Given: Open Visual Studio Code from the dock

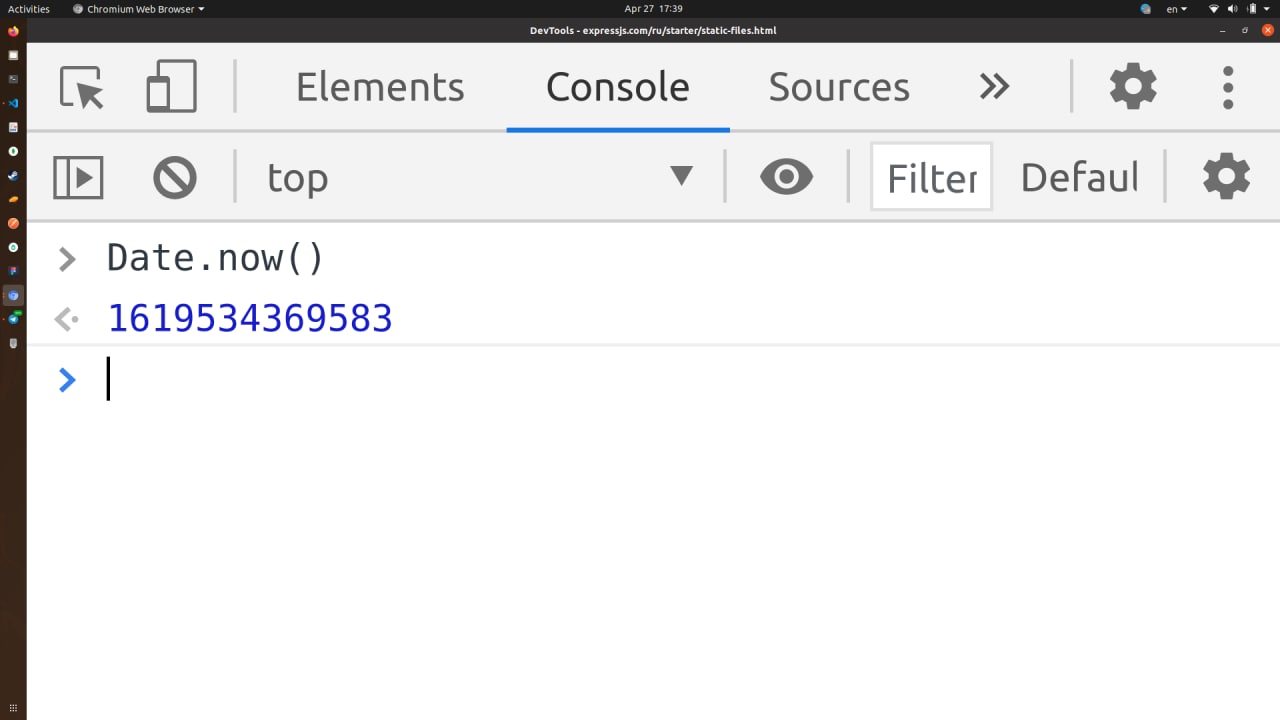Looking at the screenshot, I should click(x=13, y=103).
